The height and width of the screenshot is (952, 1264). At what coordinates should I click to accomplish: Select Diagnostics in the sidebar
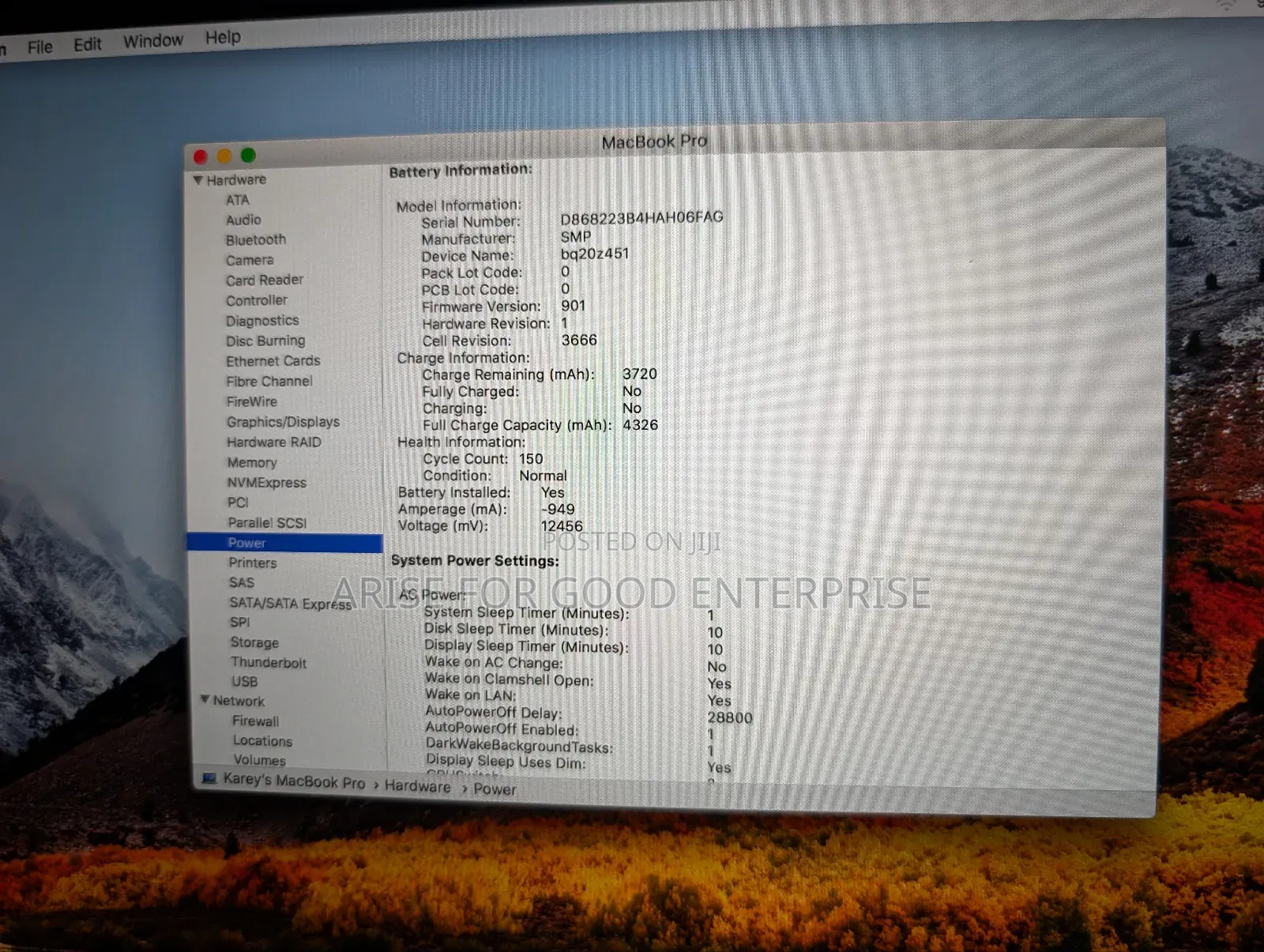coord(262,321)
